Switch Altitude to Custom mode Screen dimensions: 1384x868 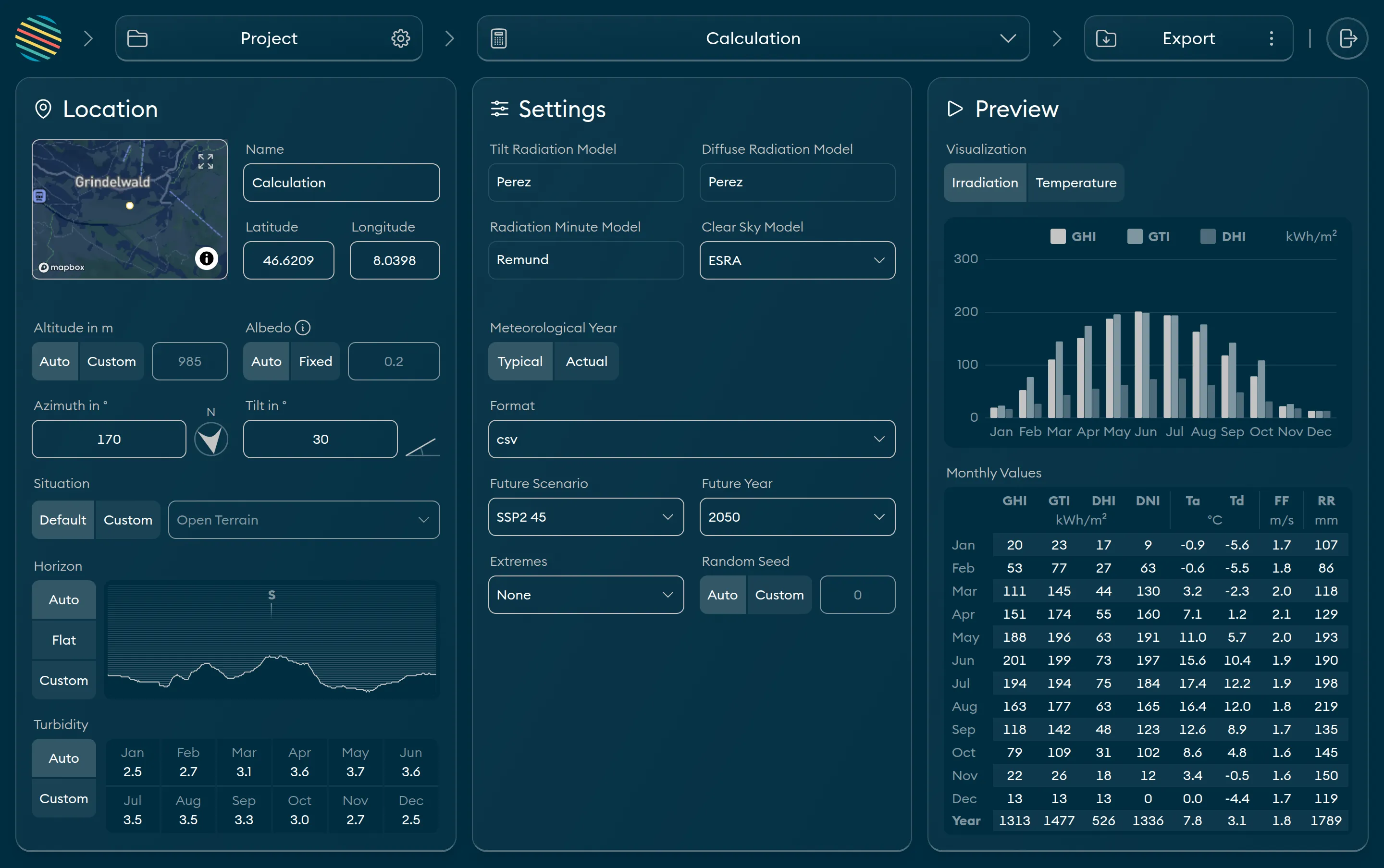coord(111,362)
